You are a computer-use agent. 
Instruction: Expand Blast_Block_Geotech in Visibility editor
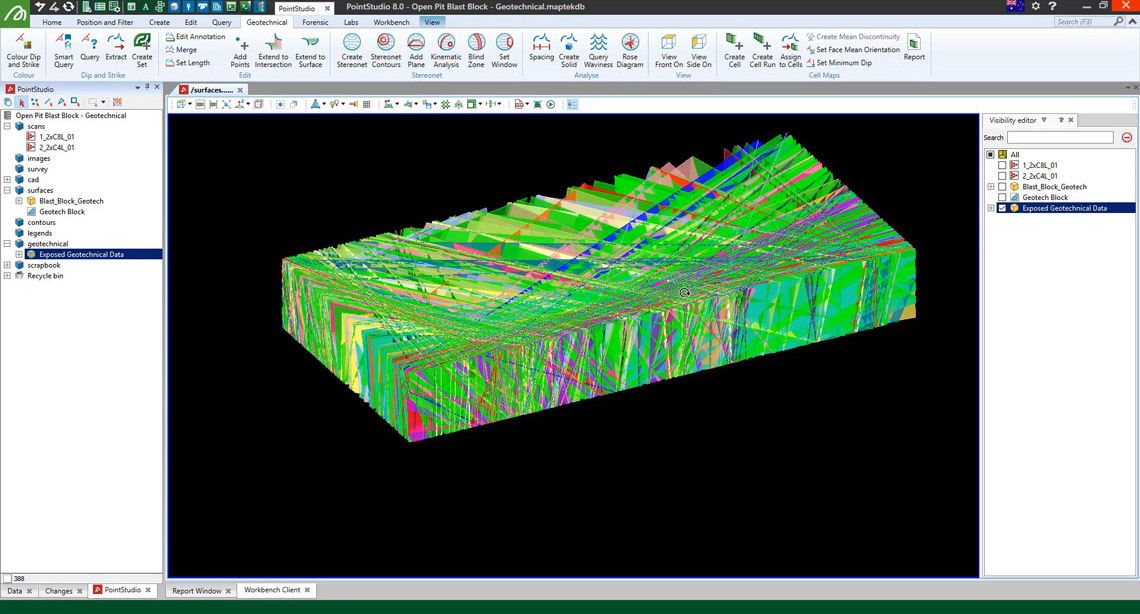990,187
